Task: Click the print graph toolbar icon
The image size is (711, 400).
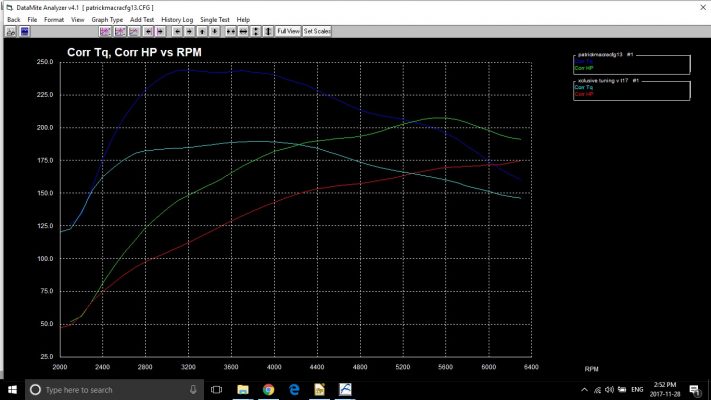Action: pos(11,31)
